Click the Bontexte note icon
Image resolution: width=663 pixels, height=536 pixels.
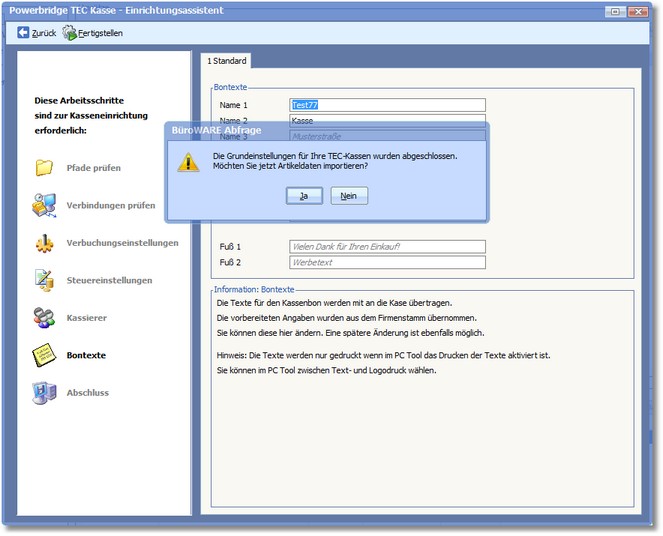click(44, 355)
